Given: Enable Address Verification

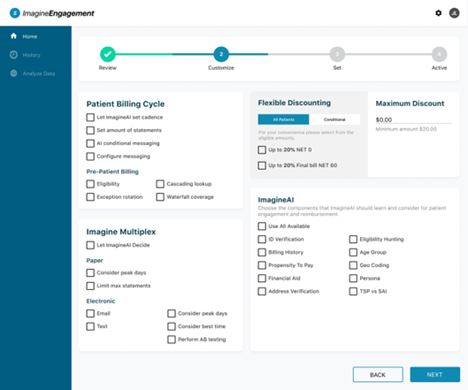Looking at the screenshot, I should pos(262,291).
